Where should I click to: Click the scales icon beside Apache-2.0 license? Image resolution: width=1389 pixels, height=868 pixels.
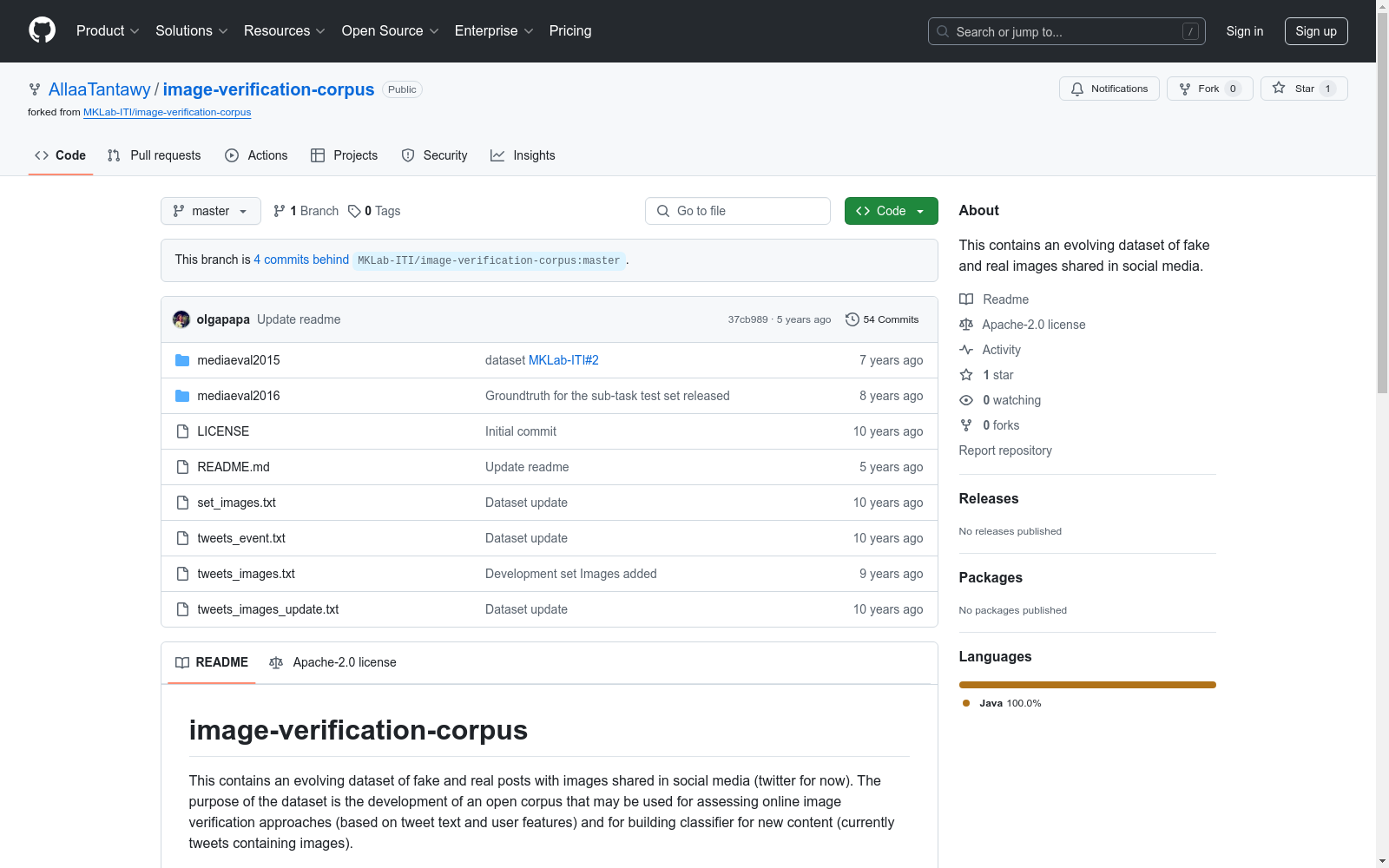pos(966,325)
